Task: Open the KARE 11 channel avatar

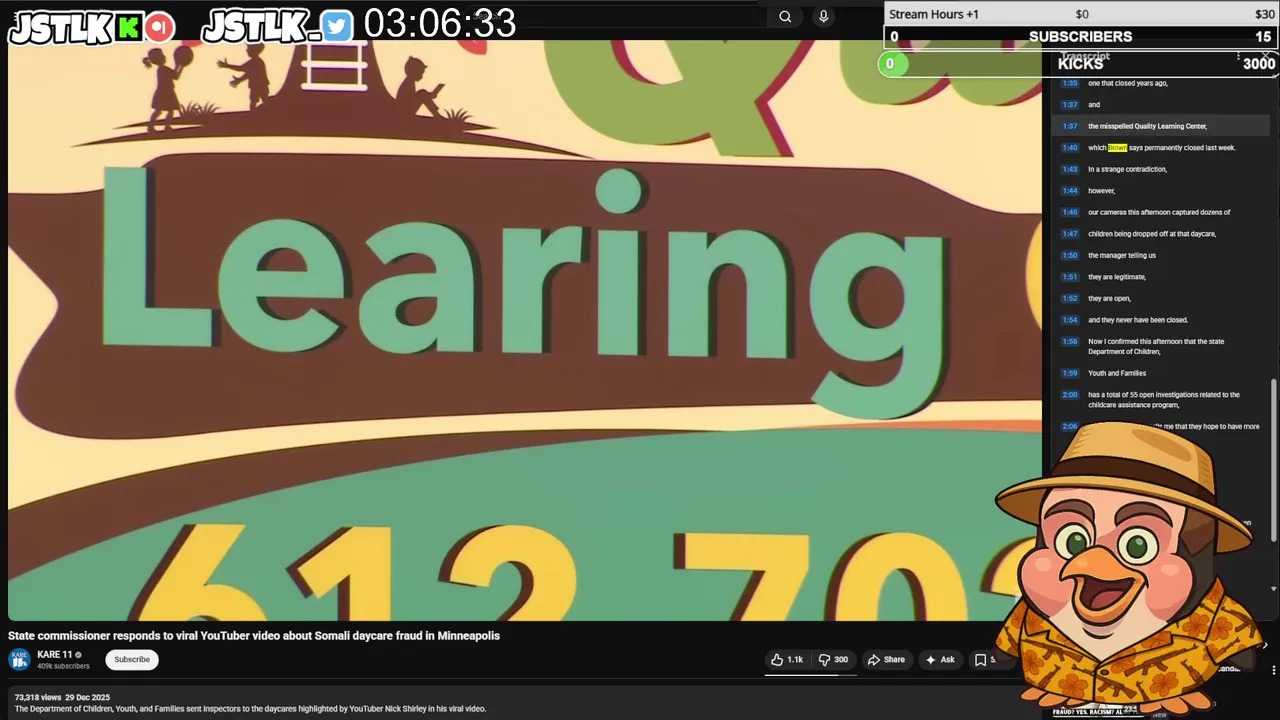Action: click(x=19, y=659)
